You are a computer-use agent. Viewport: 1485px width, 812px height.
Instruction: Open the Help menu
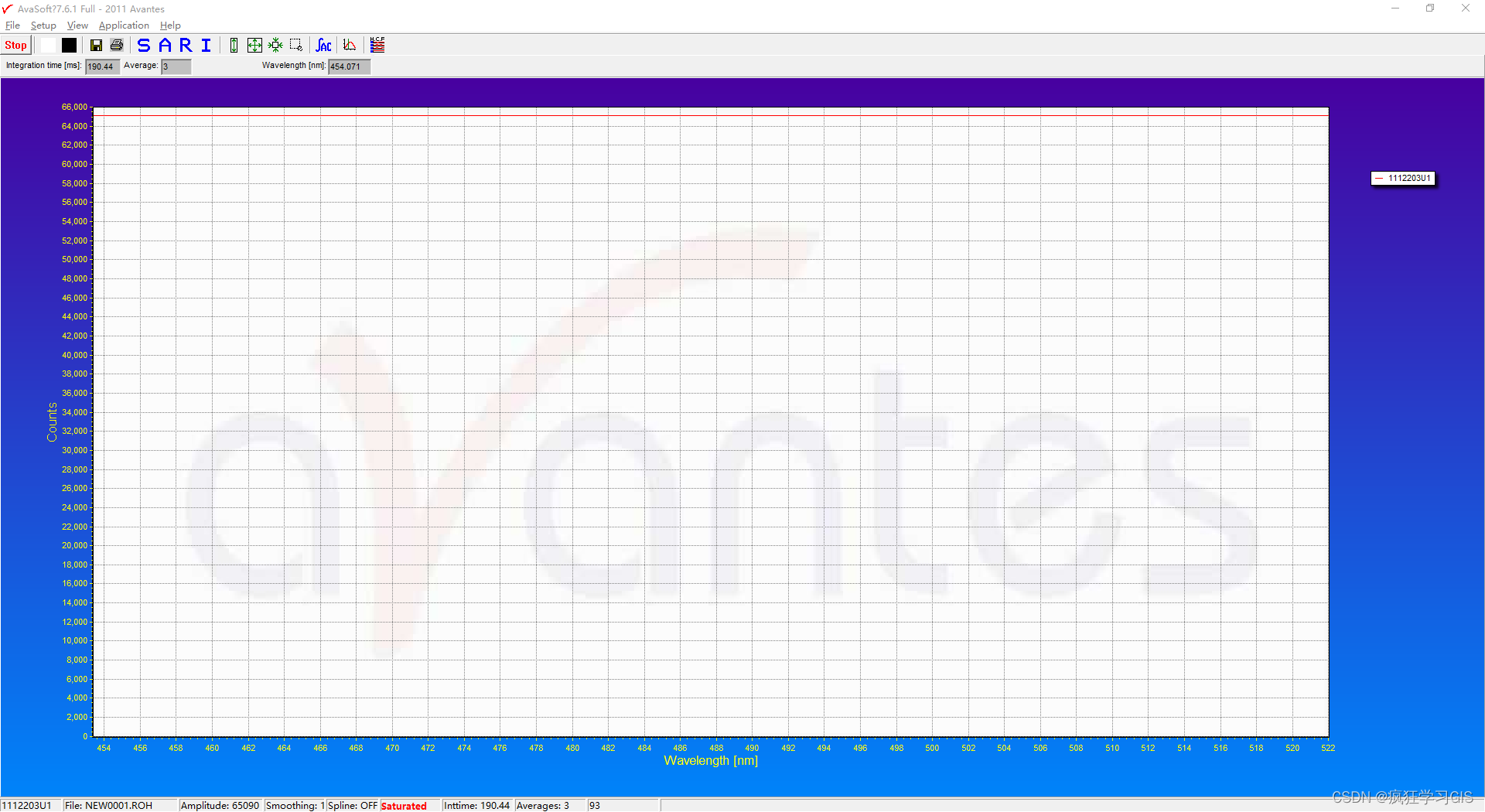coord(170,26)
